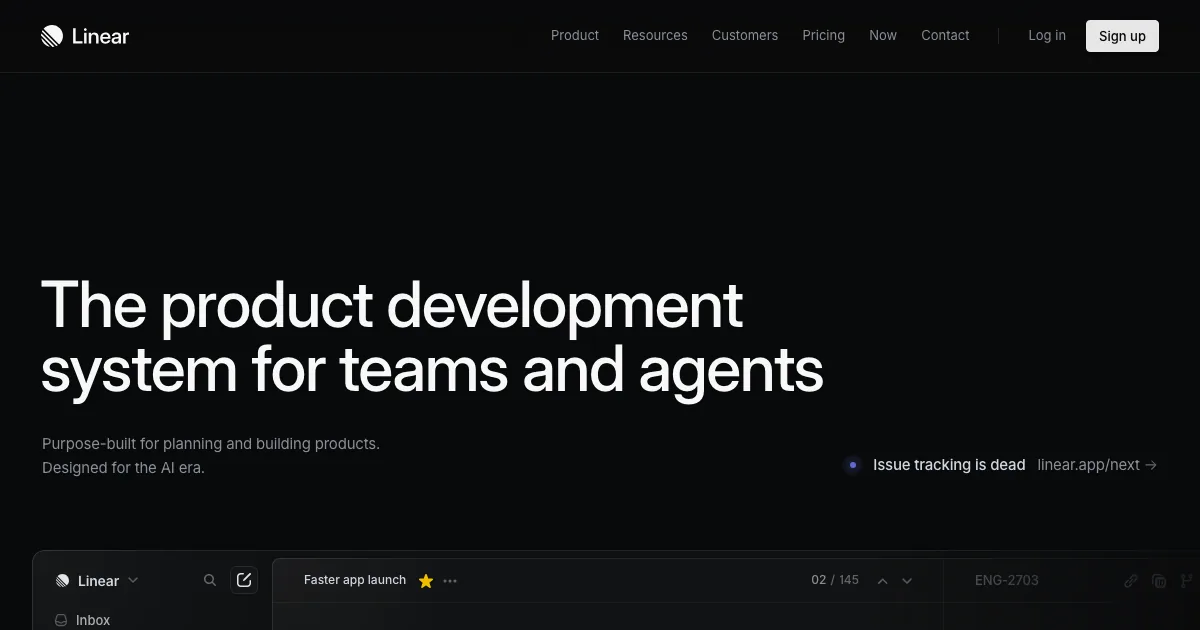
Task: Click the copy link icon next to ENG-2703
Action: click(1131, 581)
